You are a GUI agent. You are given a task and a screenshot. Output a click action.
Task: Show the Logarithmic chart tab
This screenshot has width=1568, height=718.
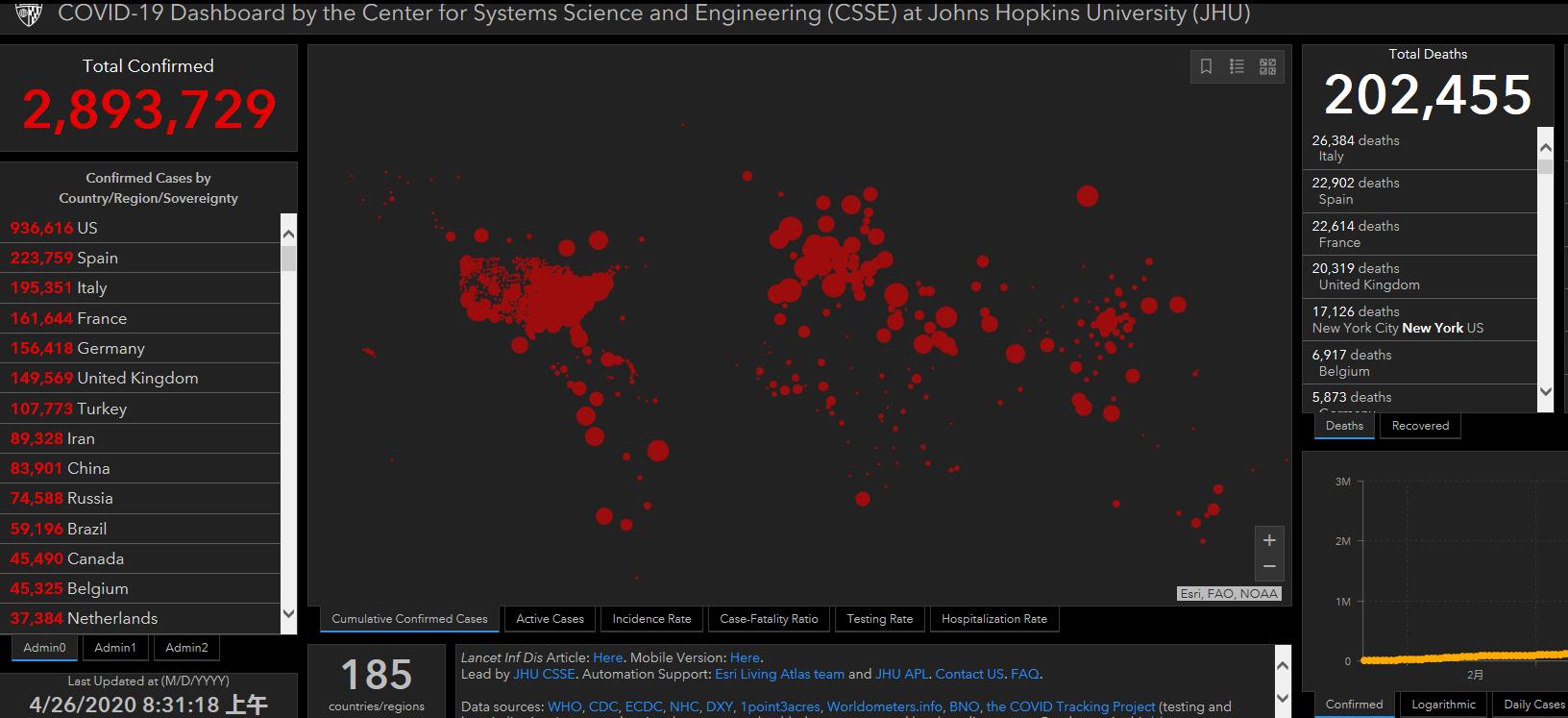1443,705
